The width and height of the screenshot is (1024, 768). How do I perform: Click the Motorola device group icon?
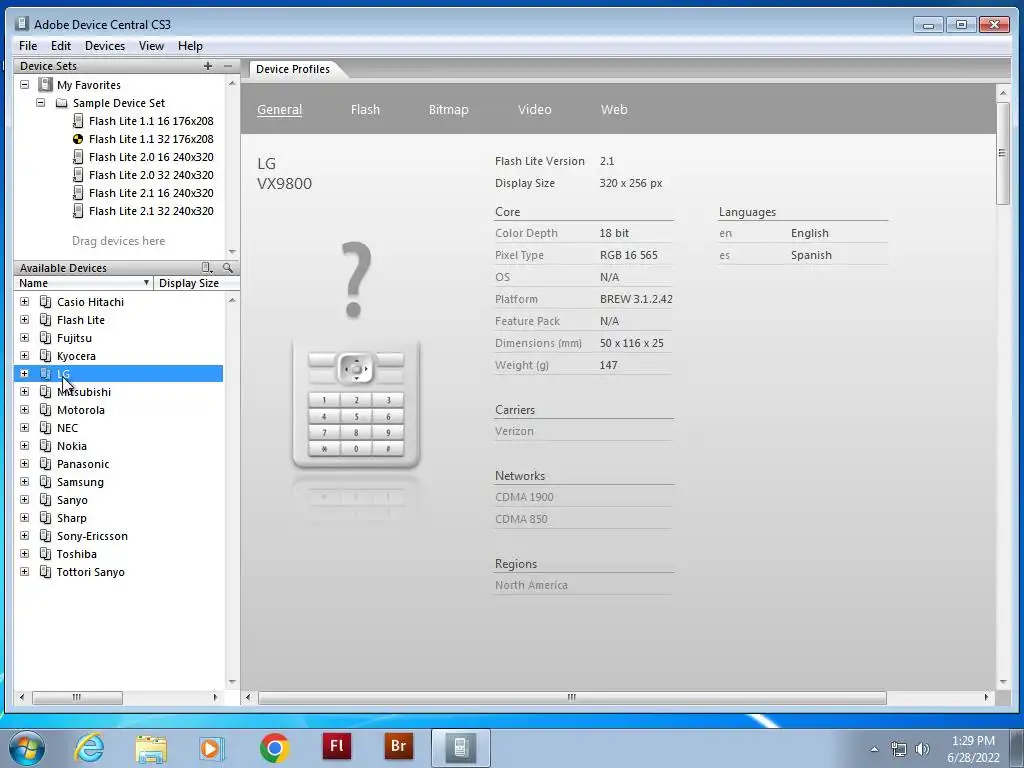(x=45, y=410)
